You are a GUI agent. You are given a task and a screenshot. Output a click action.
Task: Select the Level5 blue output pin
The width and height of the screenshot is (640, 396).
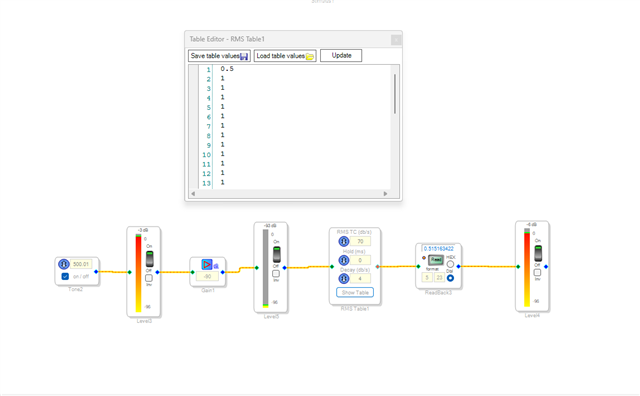284,268
